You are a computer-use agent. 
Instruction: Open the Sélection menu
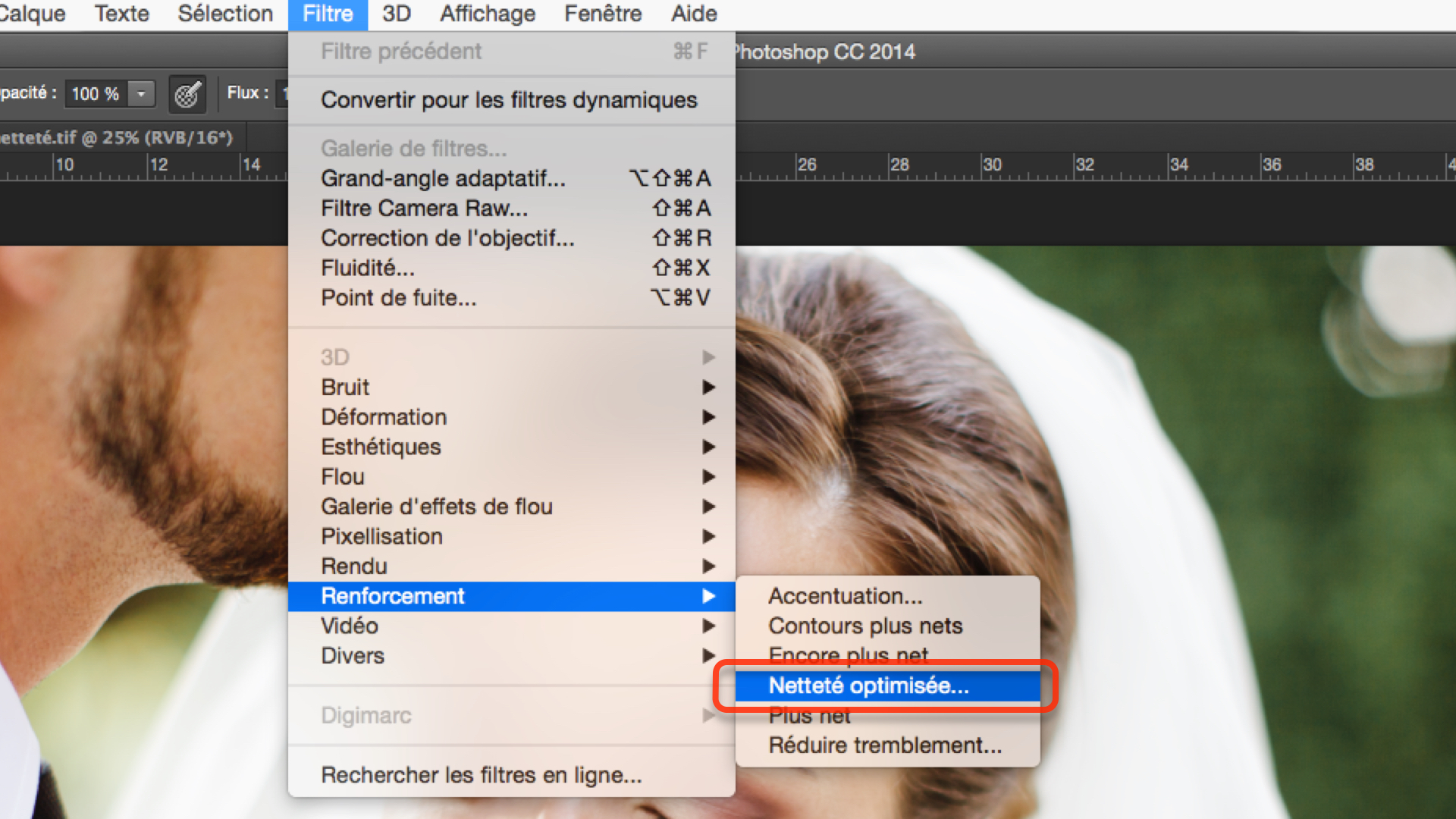pos(225,14)
